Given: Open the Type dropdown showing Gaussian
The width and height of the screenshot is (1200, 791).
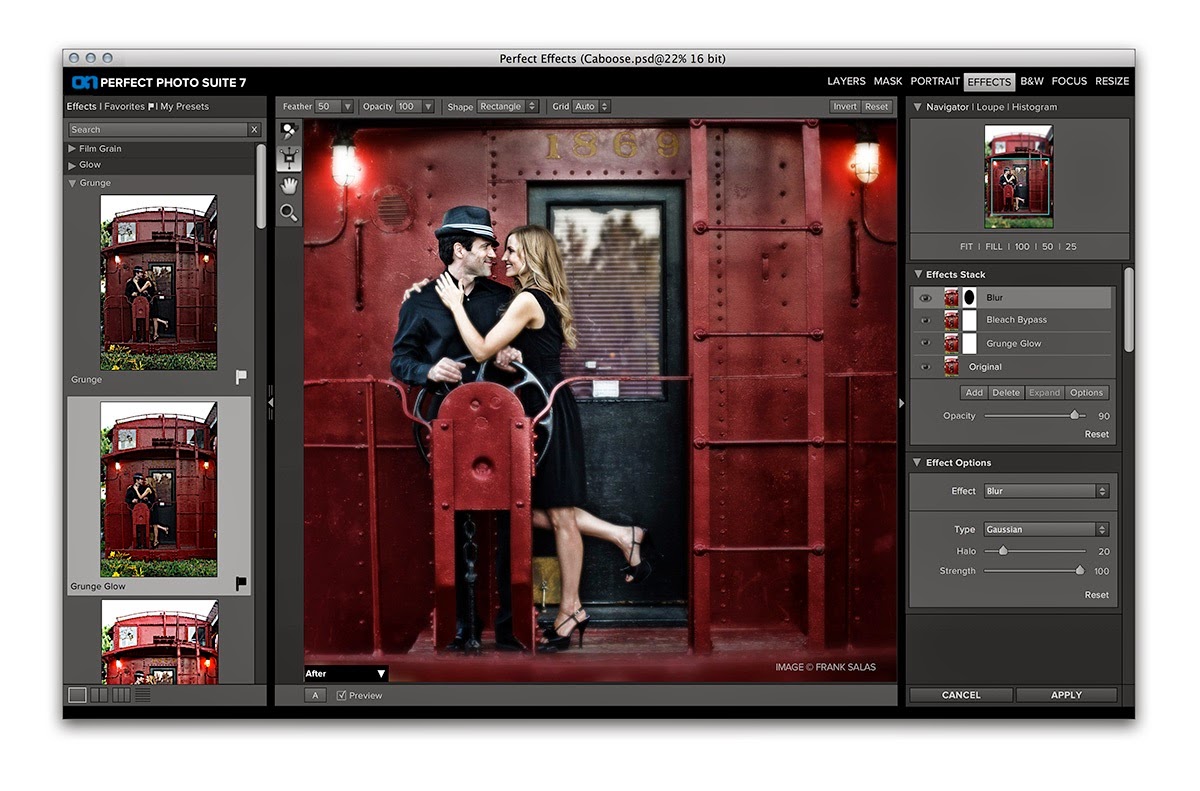Looking at the screenshot, I should (x=1046, y=529).
